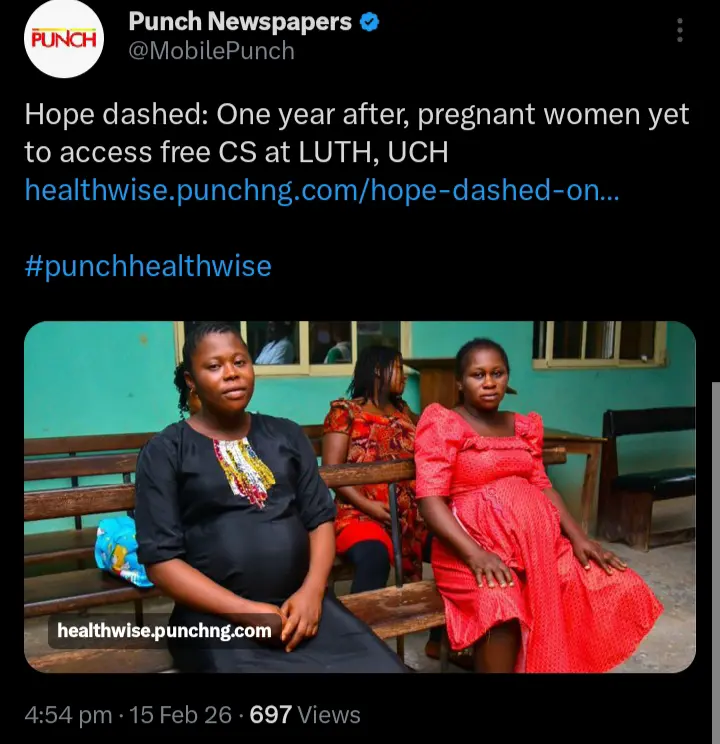This screenshot has height=744, width=720.
Task: Open the Punch profile avatar logo
Action: (64, 39)
